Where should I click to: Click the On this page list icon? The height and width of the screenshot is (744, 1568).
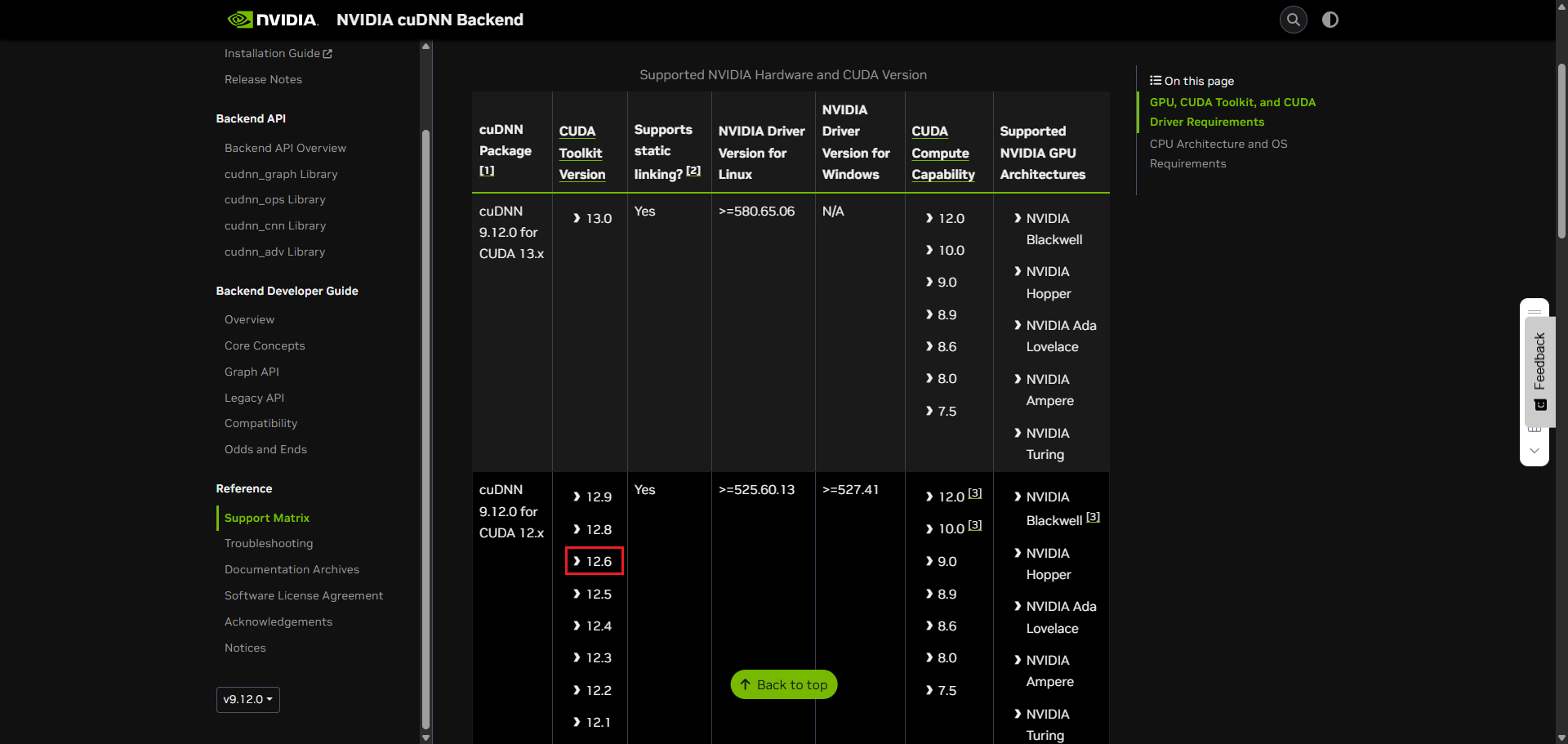tap(1156, 80)
